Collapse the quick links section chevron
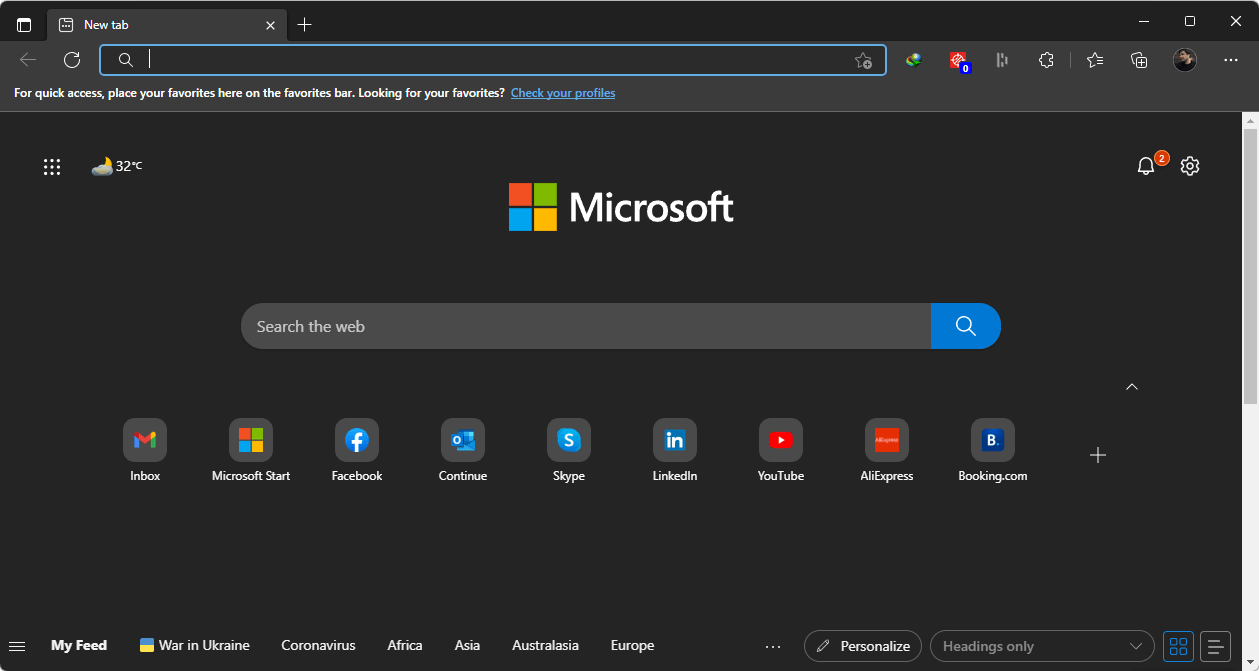 [1132, 387]
